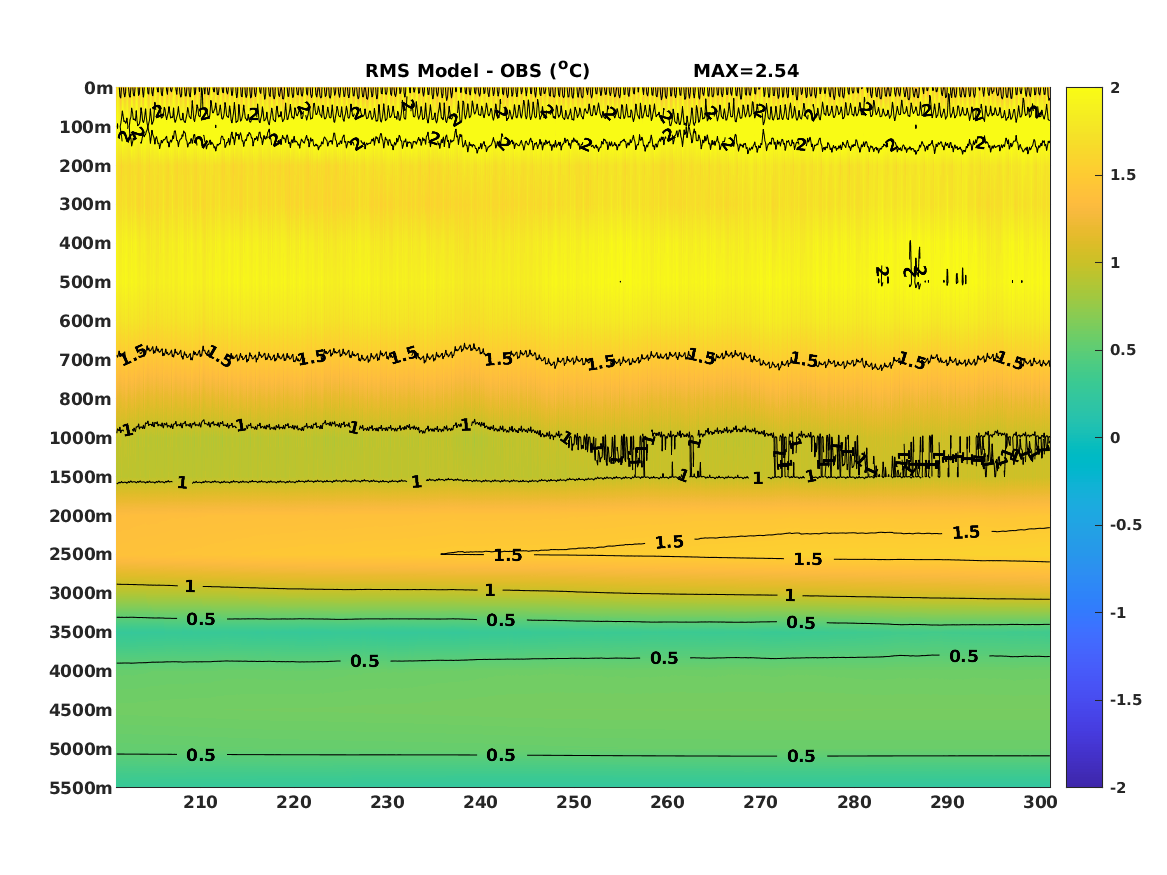Click the '4500m' depth axis label

point(81,710)
